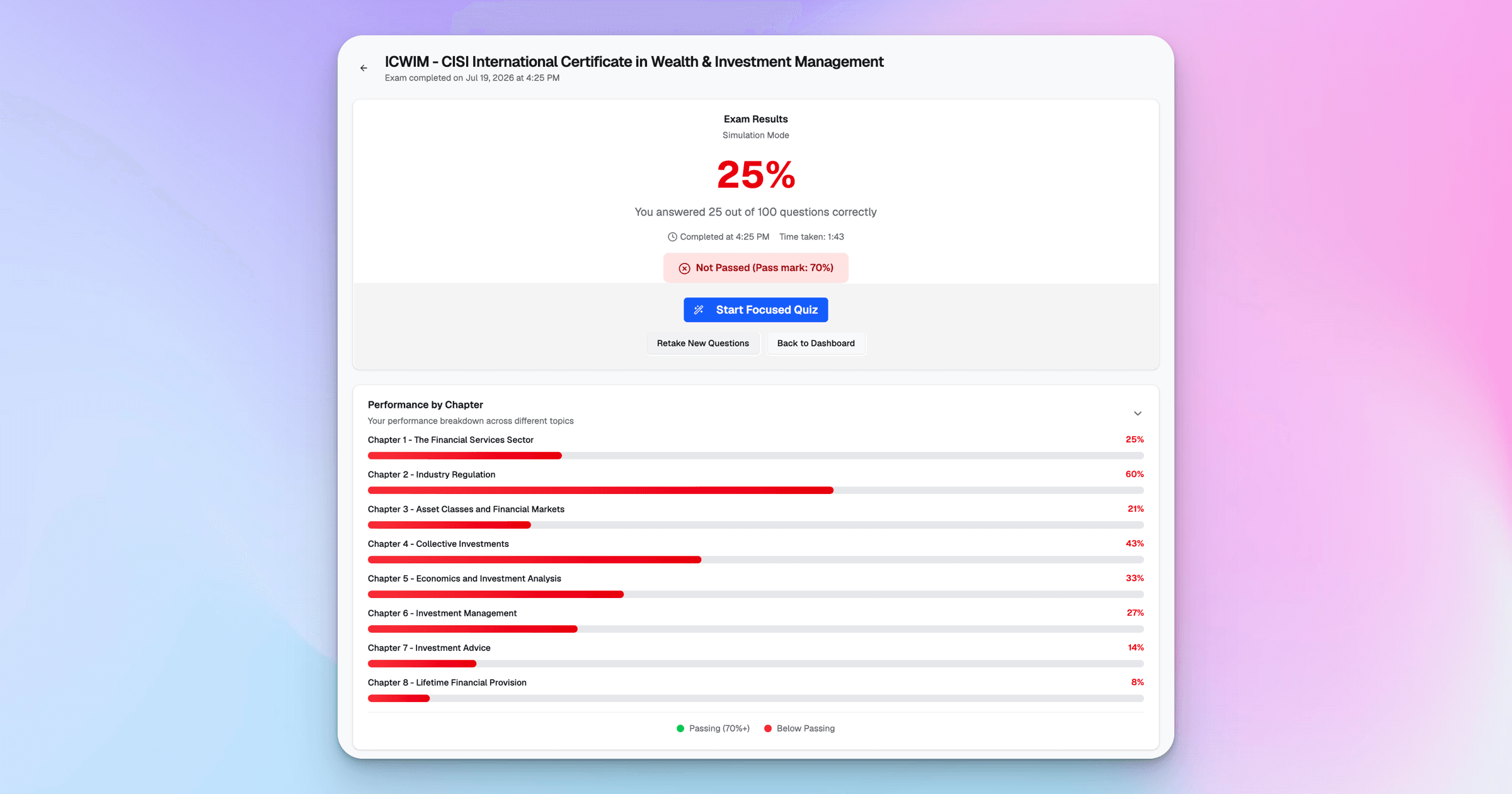Click the 43% score for Chapter 4
The width and height of the screenshot is (1512, 794).
coord(1135,544)
